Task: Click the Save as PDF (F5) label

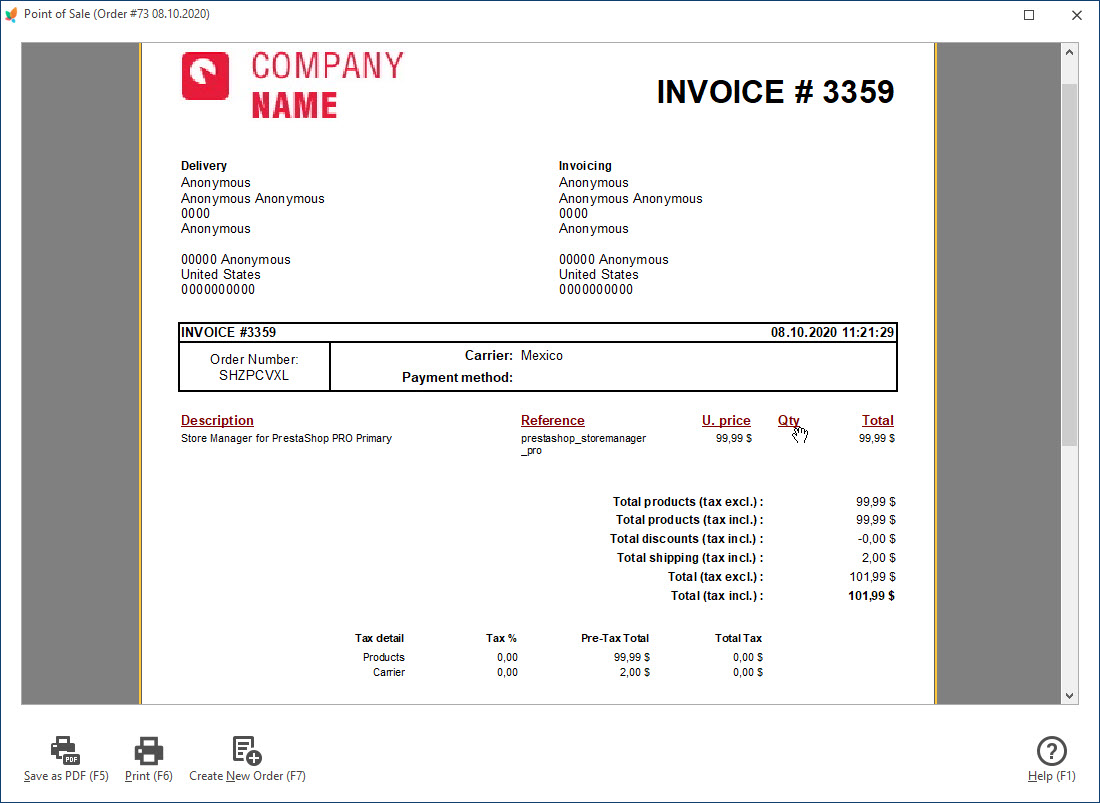Action: click(66, 776)
